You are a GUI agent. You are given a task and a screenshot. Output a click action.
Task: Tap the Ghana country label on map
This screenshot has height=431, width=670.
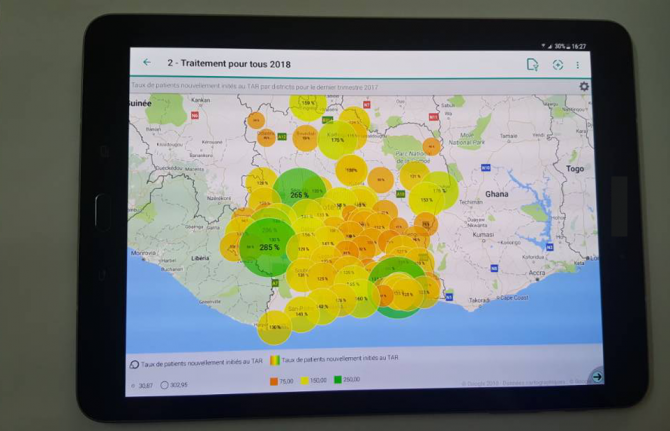496,193
